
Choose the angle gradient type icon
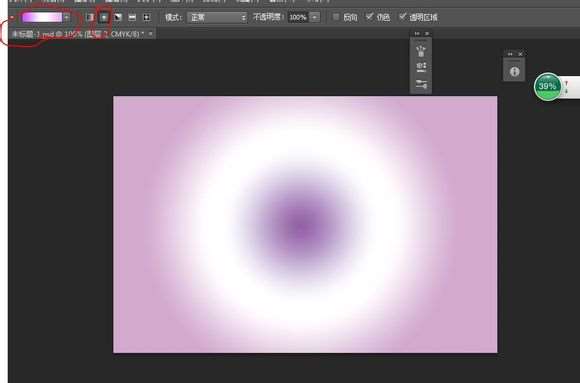click(118, 17)
